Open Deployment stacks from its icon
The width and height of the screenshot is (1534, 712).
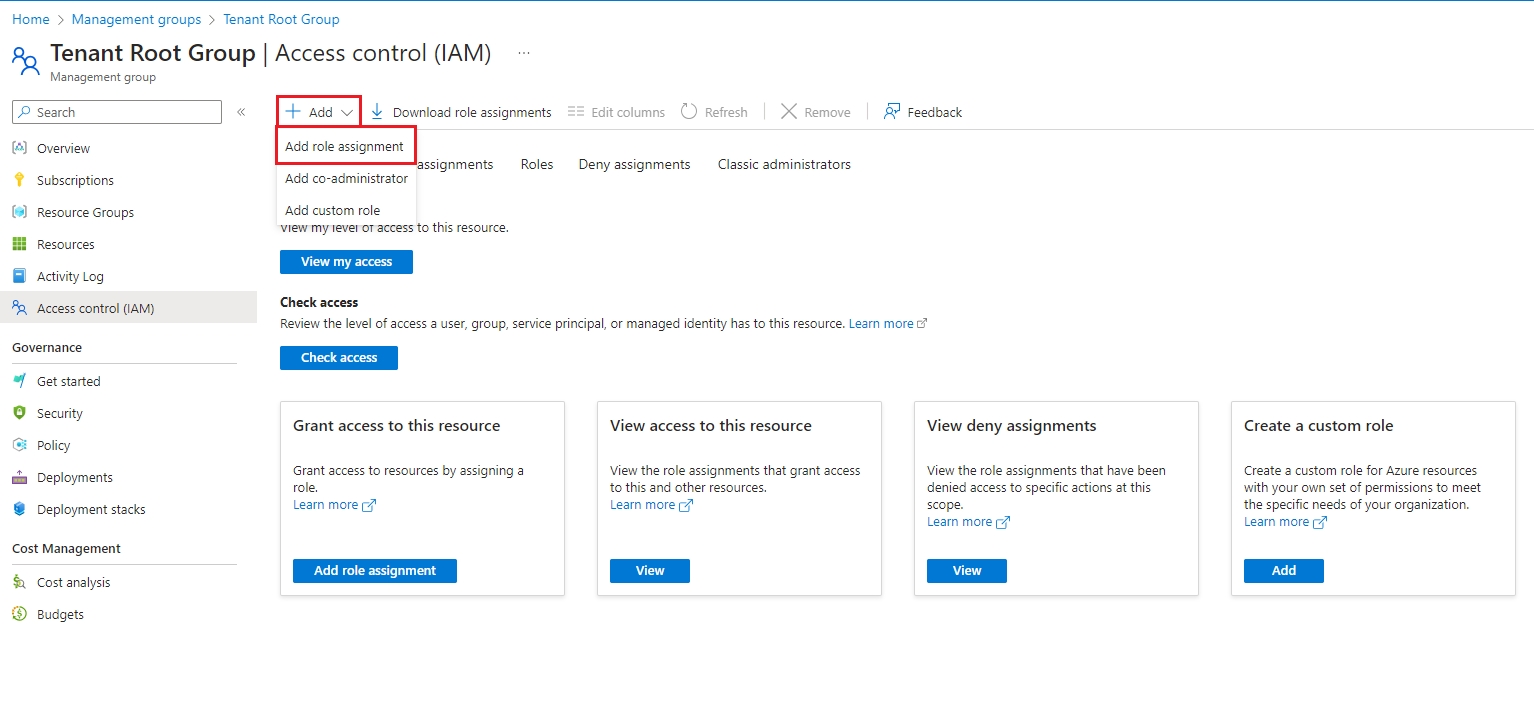(x=19, y=509)
